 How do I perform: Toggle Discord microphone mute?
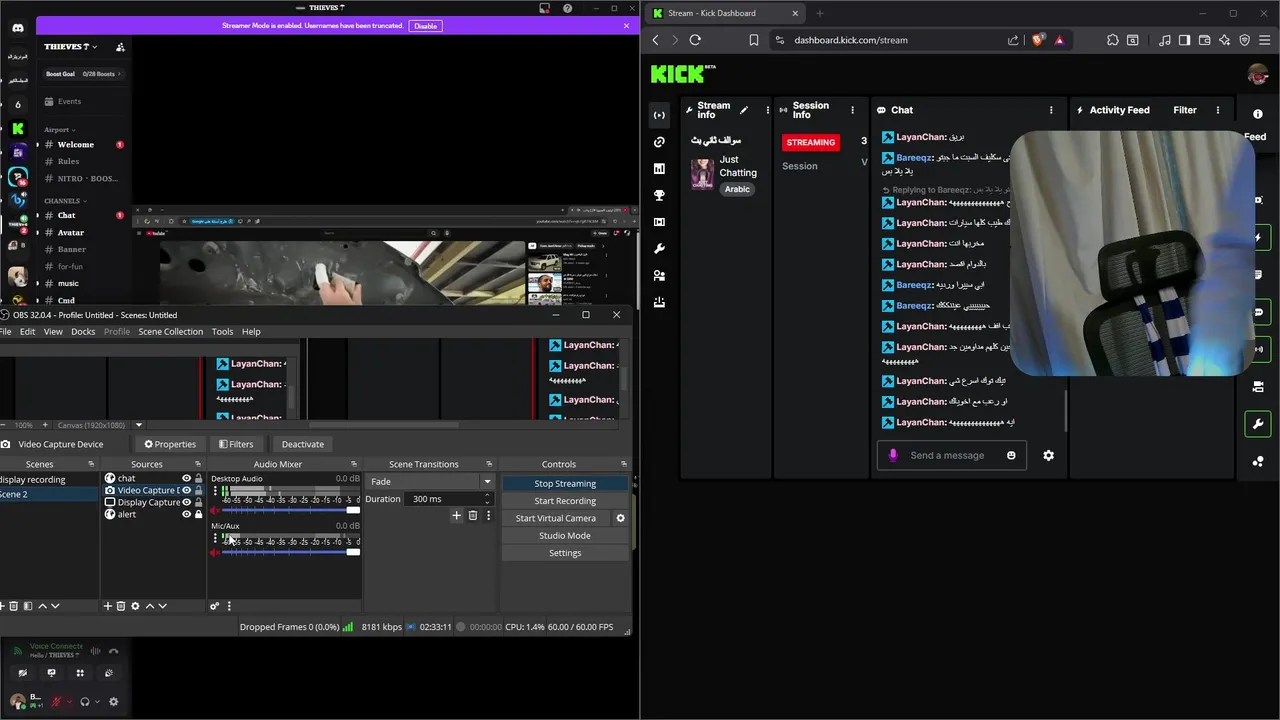pyautogui.click(x=58, y=702)
